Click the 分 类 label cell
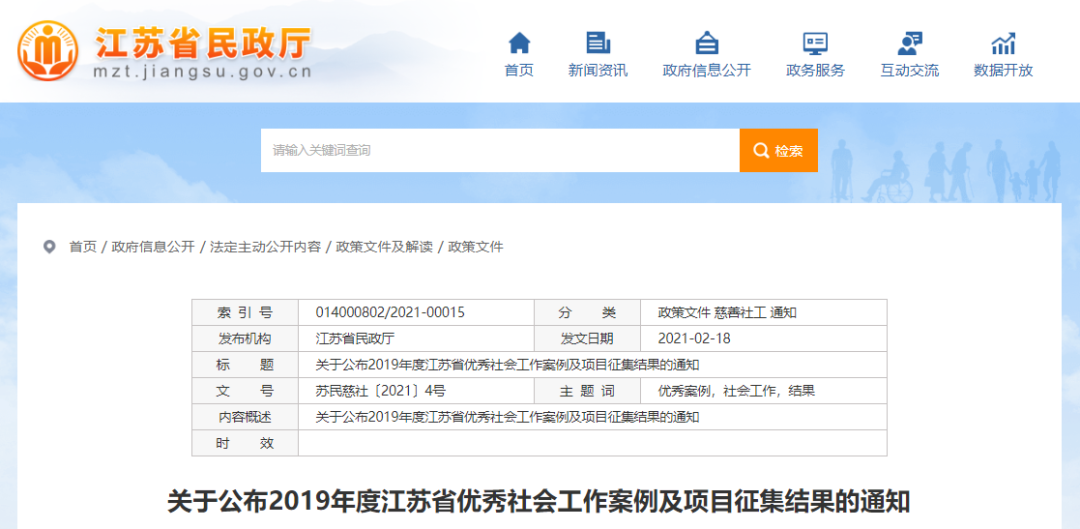 click(x=587, y=313)
